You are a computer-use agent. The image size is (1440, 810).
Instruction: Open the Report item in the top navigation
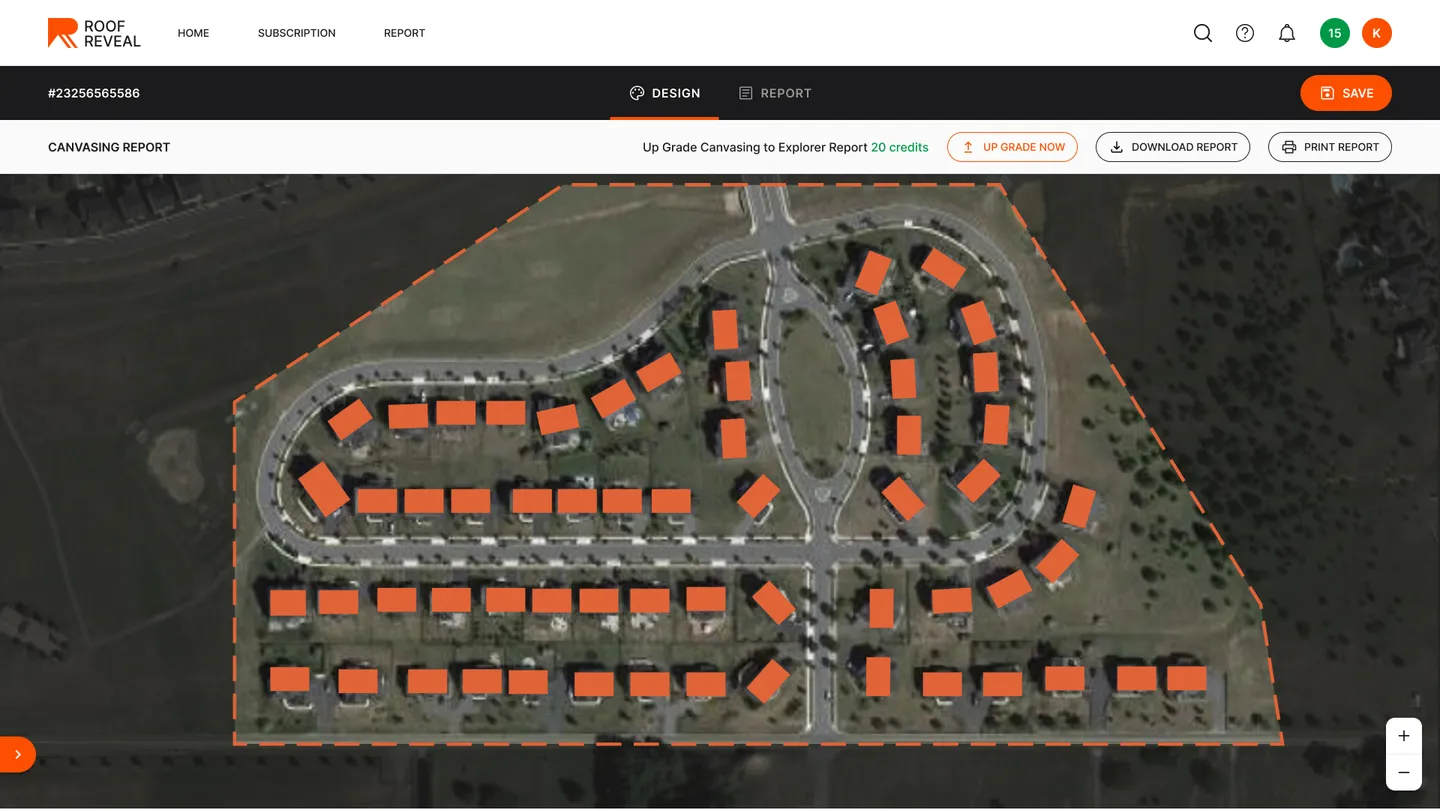click(404, 33)
